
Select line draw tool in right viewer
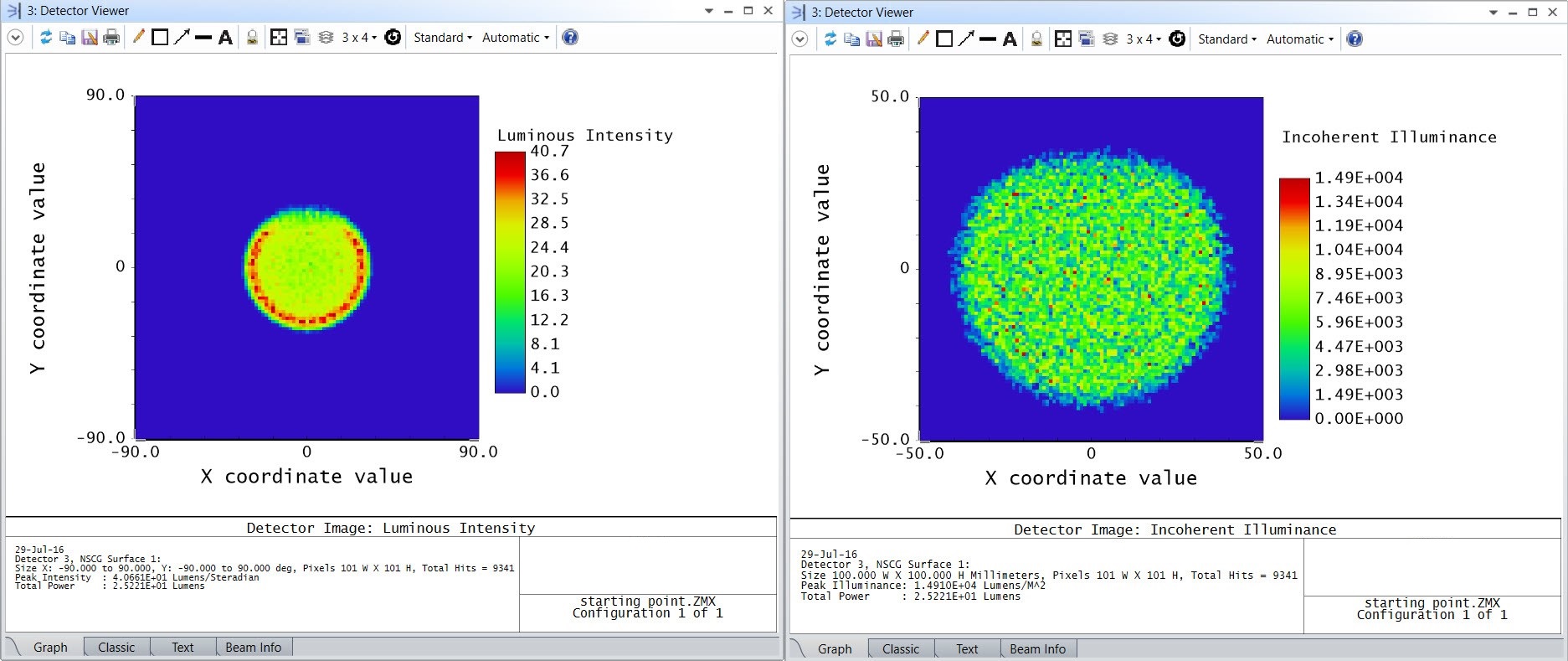tap(988, 39)
